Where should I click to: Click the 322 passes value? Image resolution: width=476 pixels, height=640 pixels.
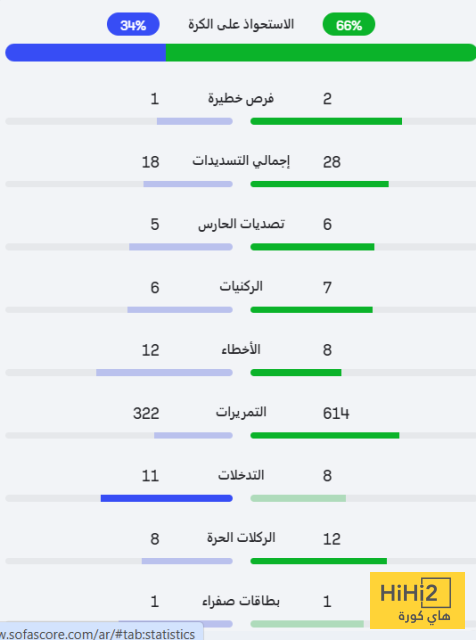coord(146,413)
